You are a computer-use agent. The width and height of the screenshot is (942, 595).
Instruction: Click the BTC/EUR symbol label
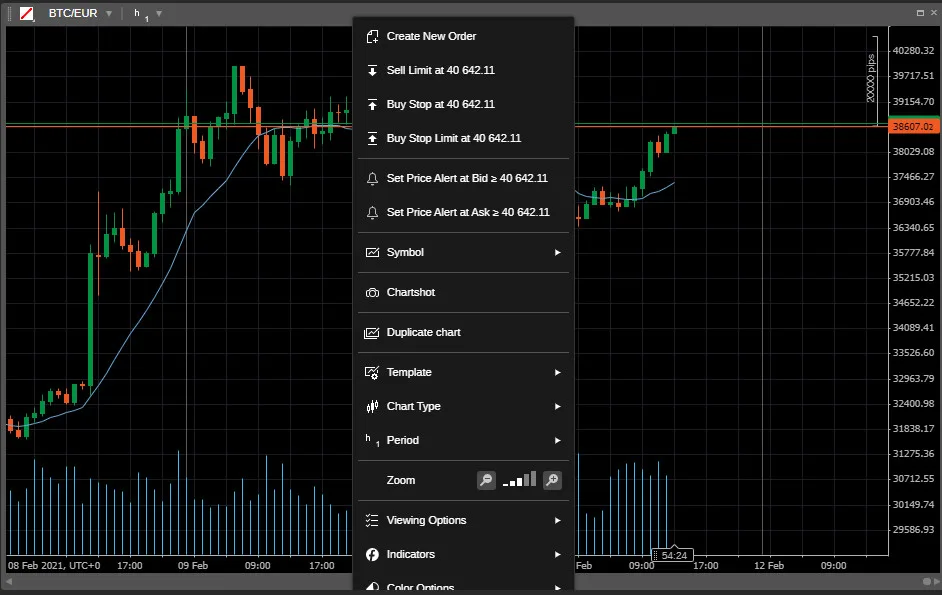73,13
